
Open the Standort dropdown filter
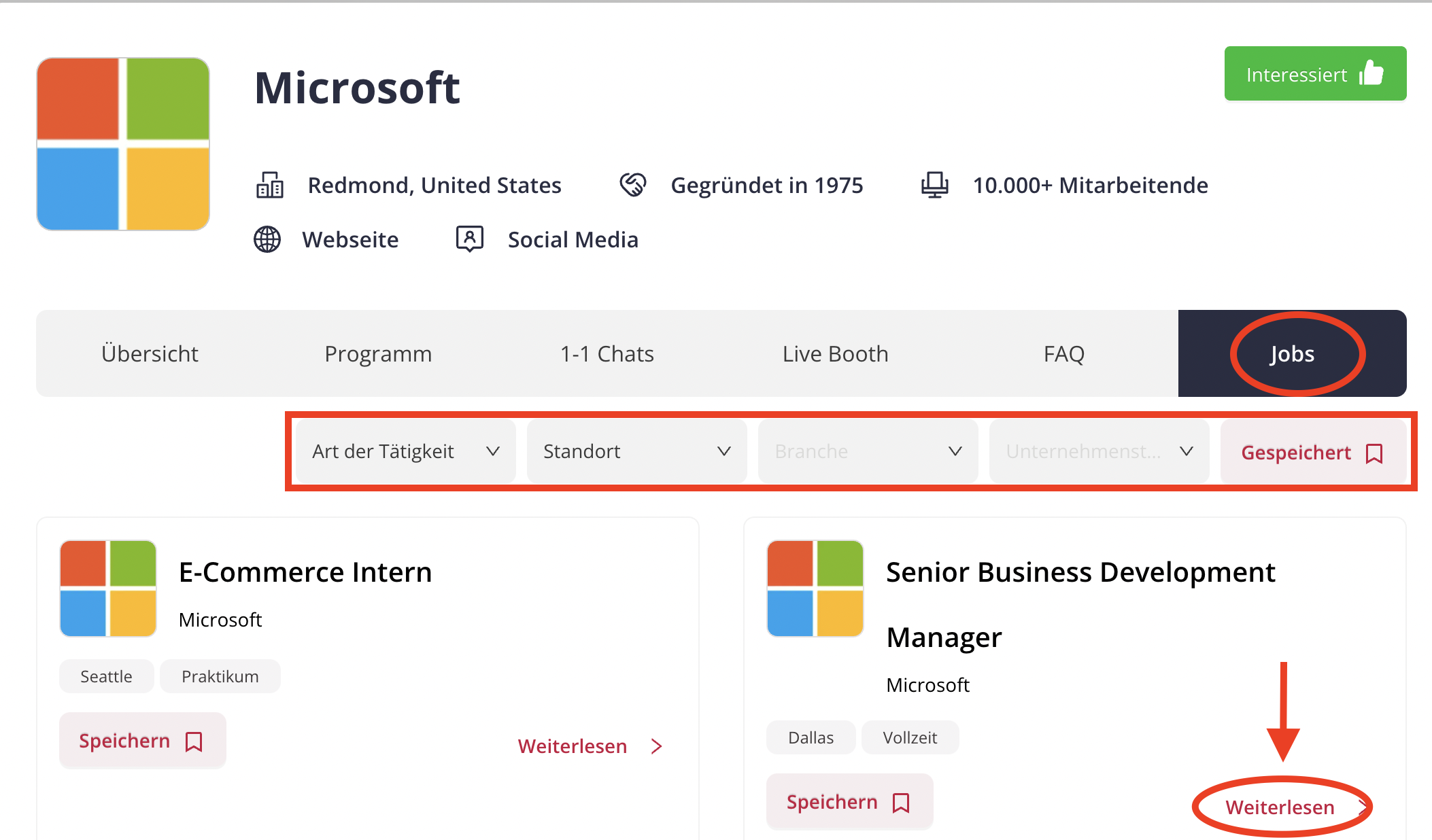pos(637,451)
